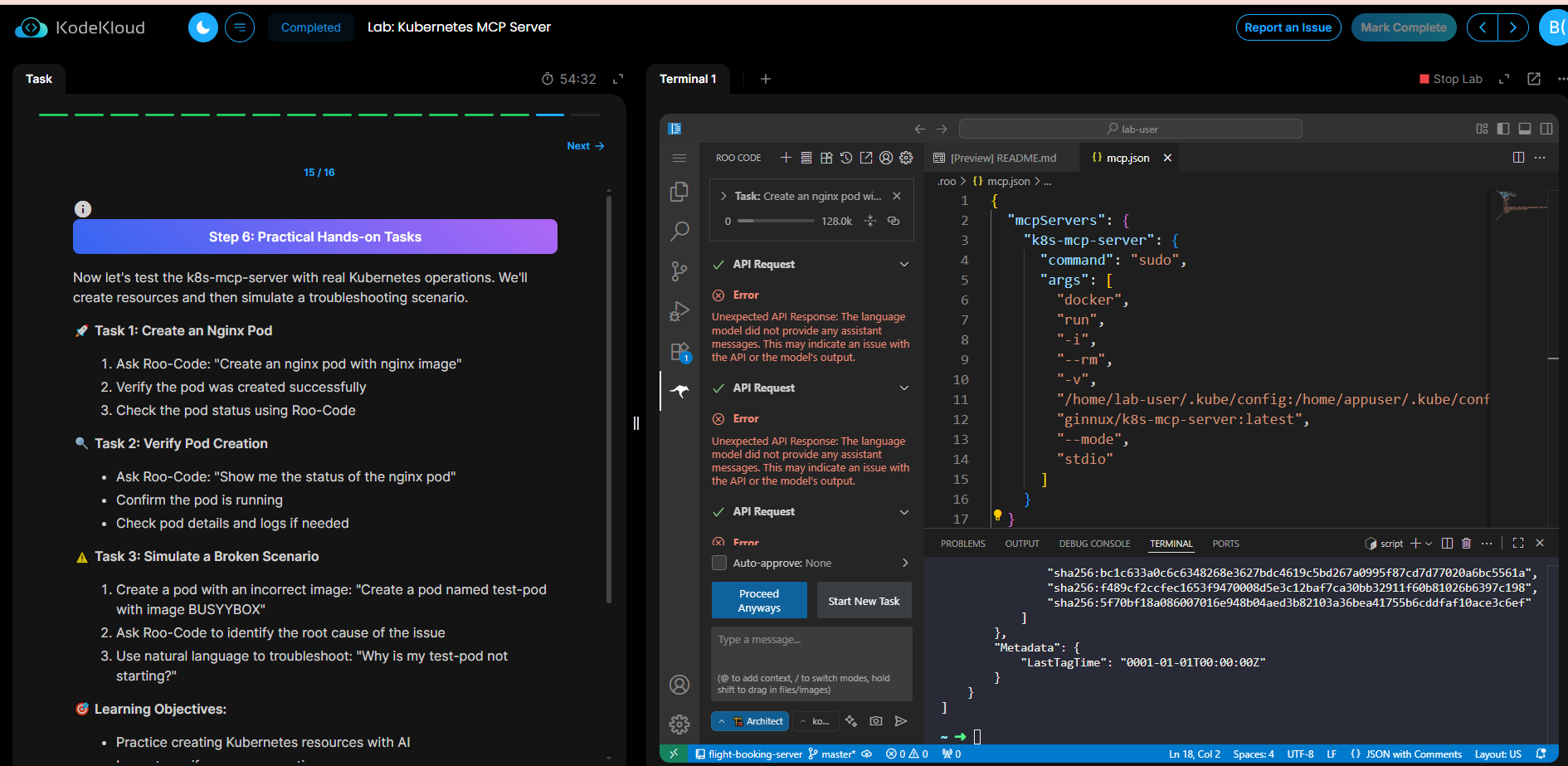Click the Proceed Anyways button
Image resolution: width=1568 pixels, height=766 pixels.
(x=758, y=600)
